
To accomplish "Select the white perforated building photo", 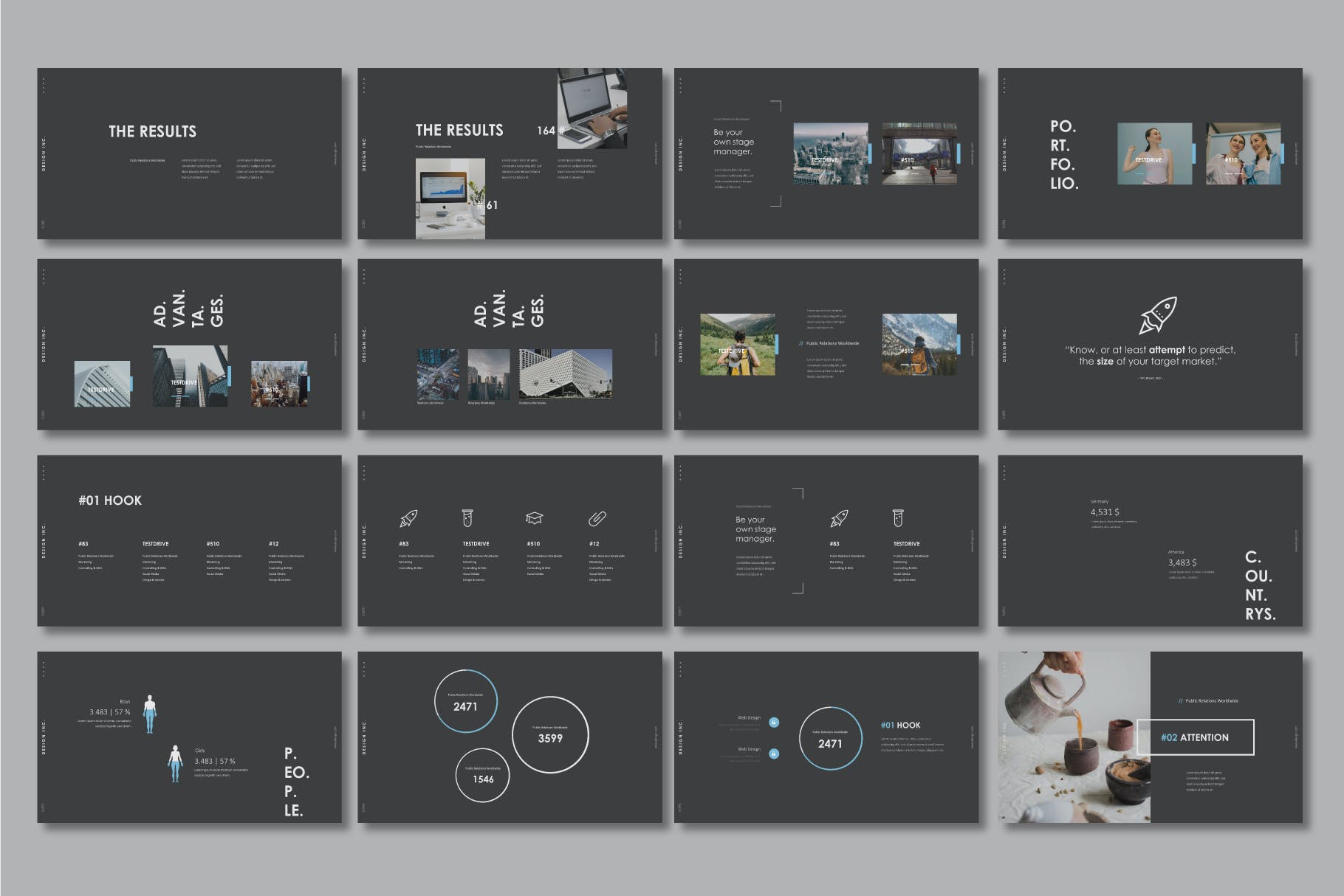I will tap(566, 374).
